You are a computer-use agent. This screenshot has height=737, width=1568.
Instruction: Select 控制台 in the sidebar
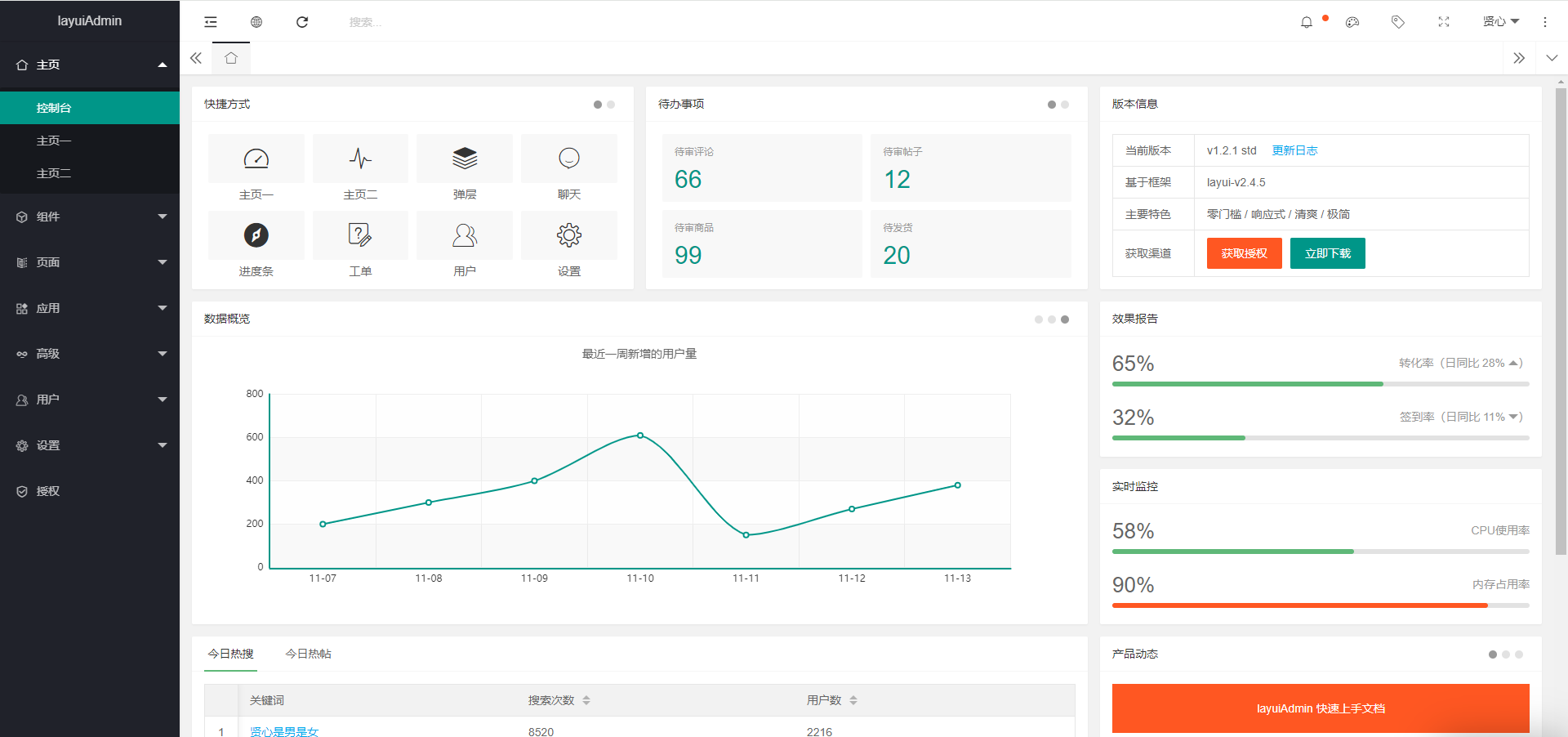pos(90,108)
